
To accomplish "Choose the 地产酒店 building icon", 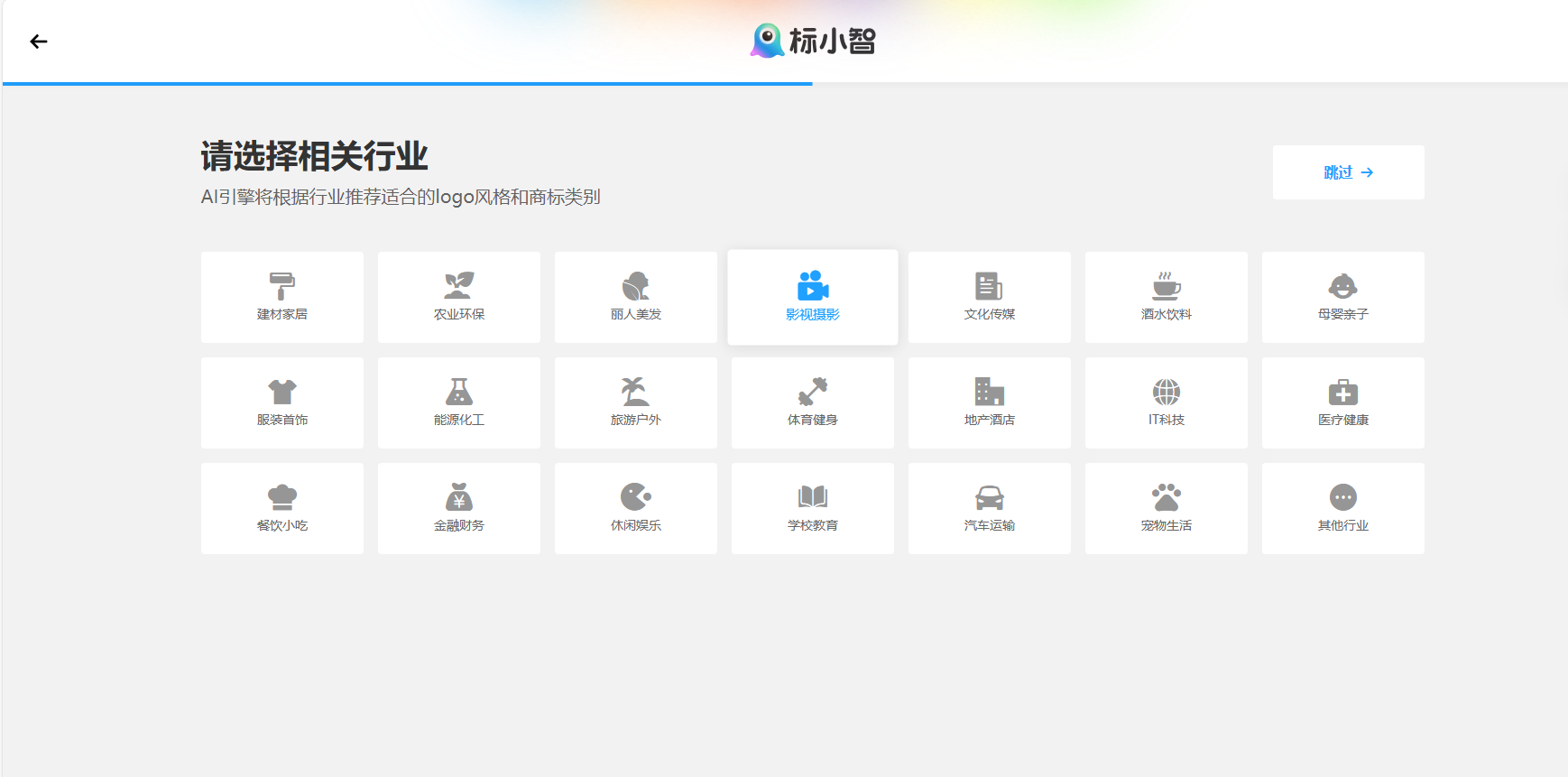I will click(x=989, y=392).
